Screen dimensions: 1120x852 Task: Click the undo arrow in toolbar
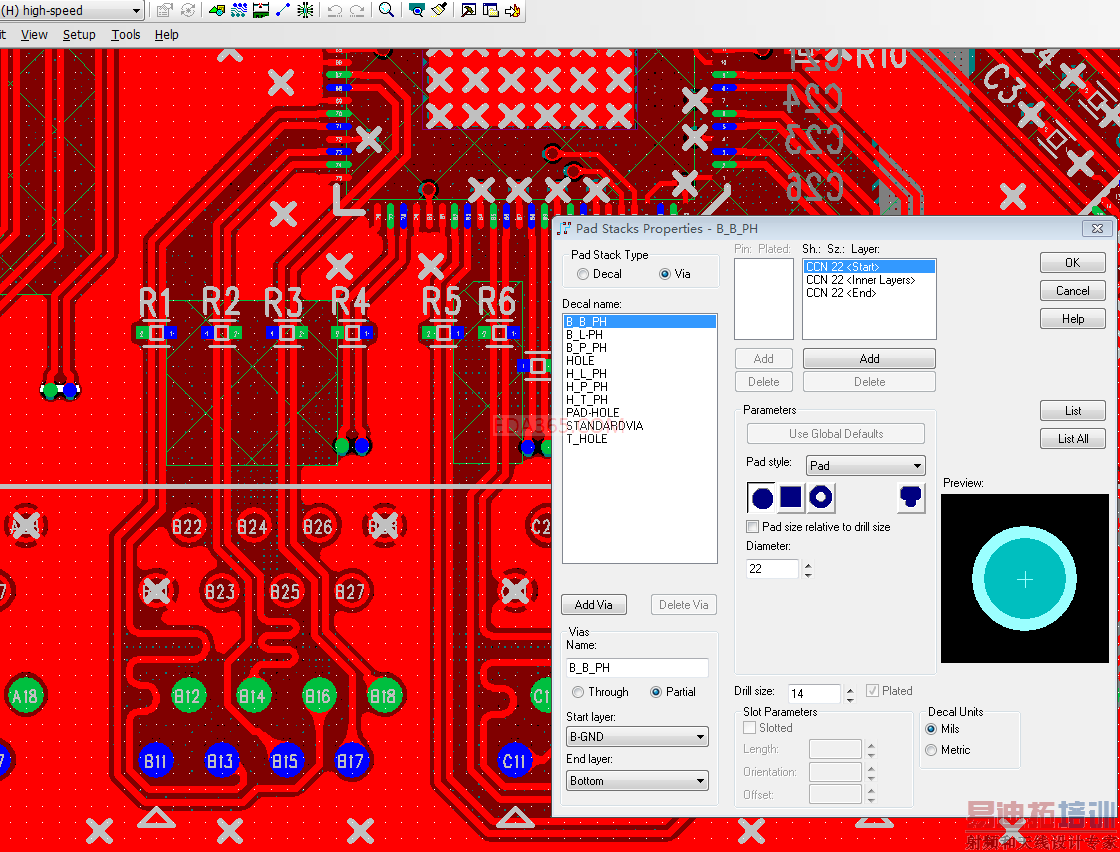(334, 10)
